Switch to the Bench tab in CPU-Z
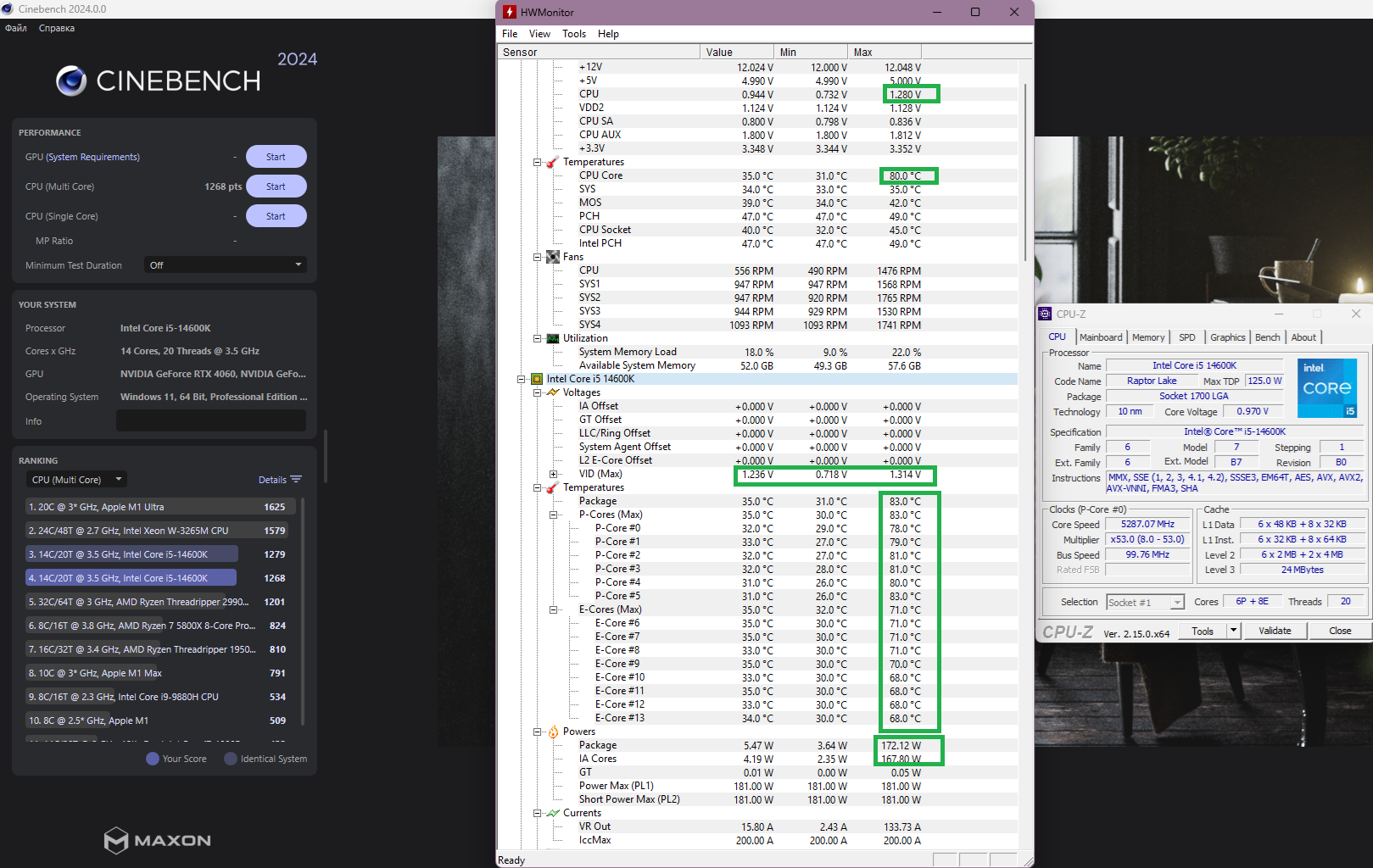 pyautogui.click(x=1268, y=337)
